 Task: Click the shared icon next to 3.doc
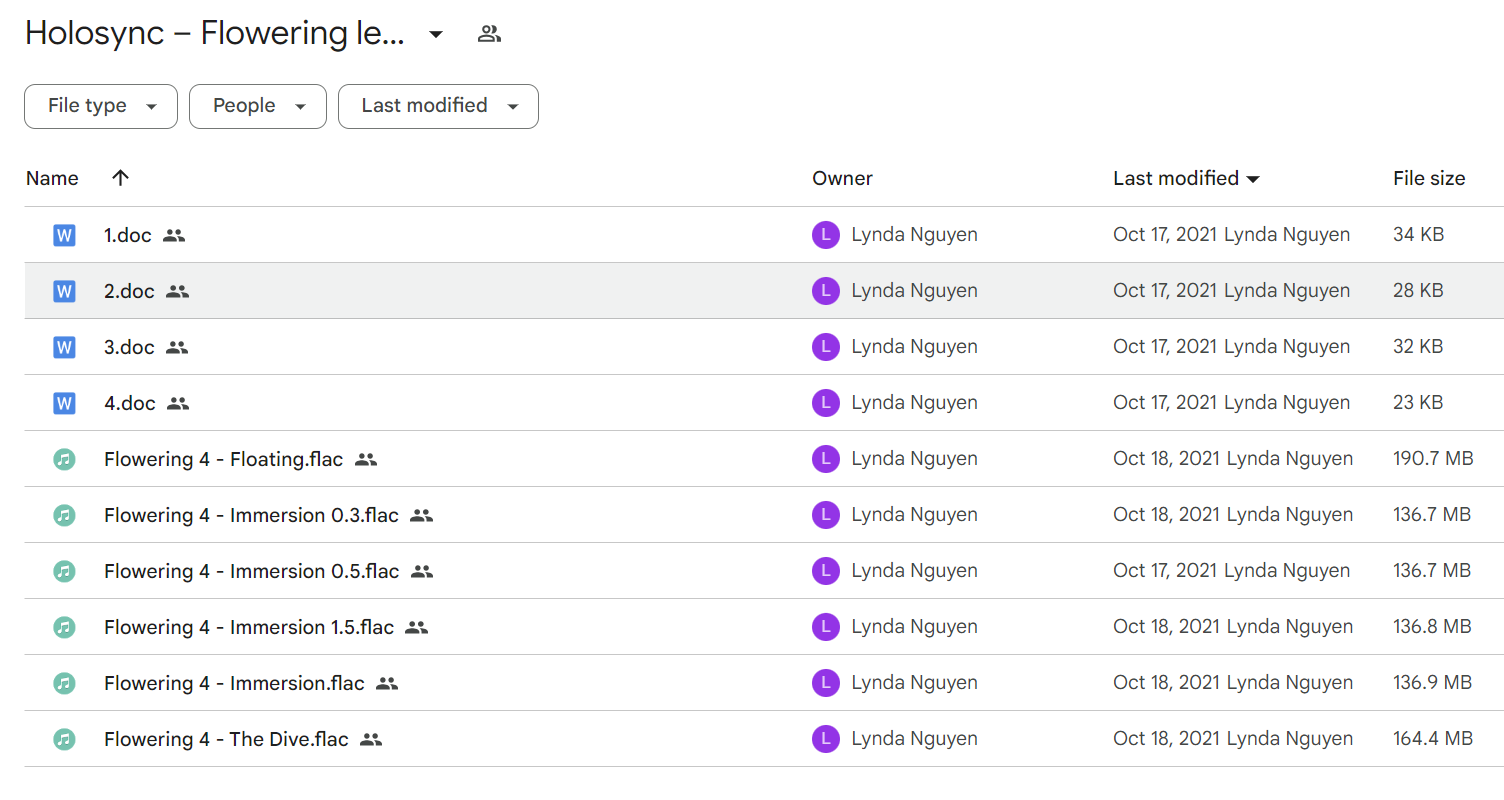177,348
